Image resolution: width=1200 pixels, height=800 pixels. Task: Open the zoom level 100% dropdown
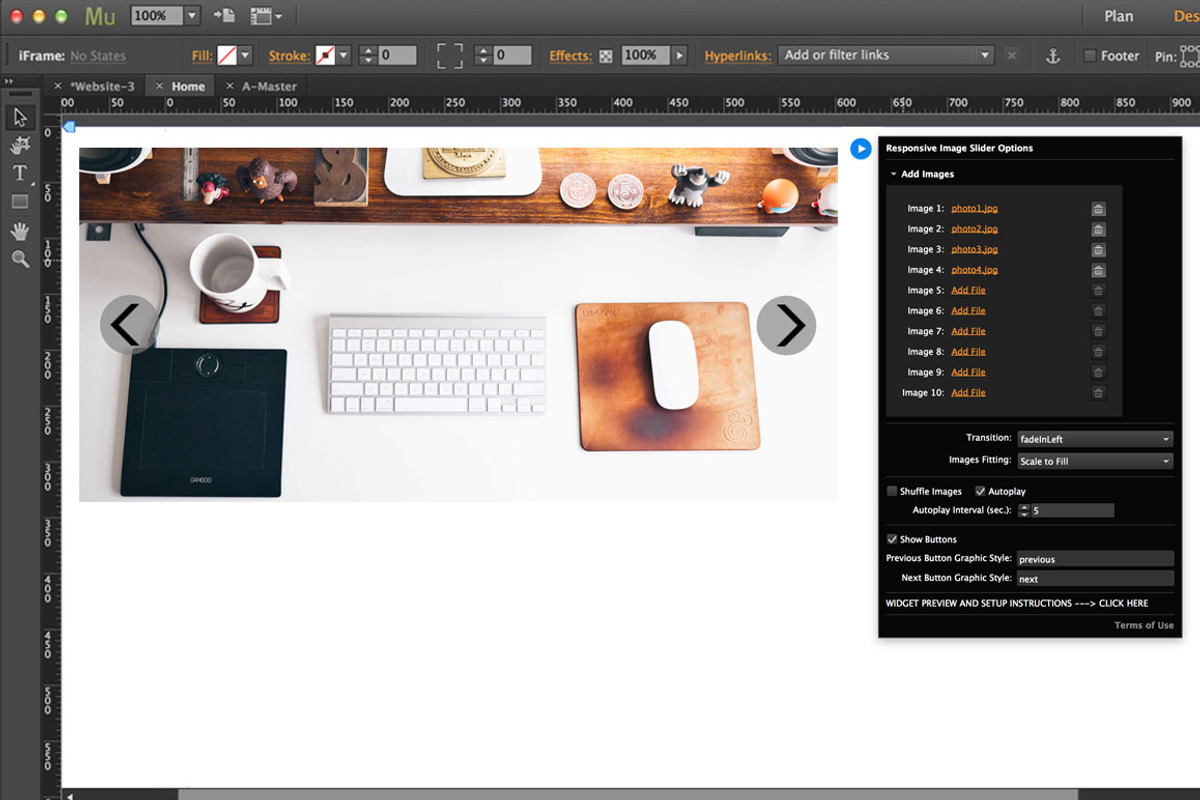pyautogui.click(x=192, y=16)
